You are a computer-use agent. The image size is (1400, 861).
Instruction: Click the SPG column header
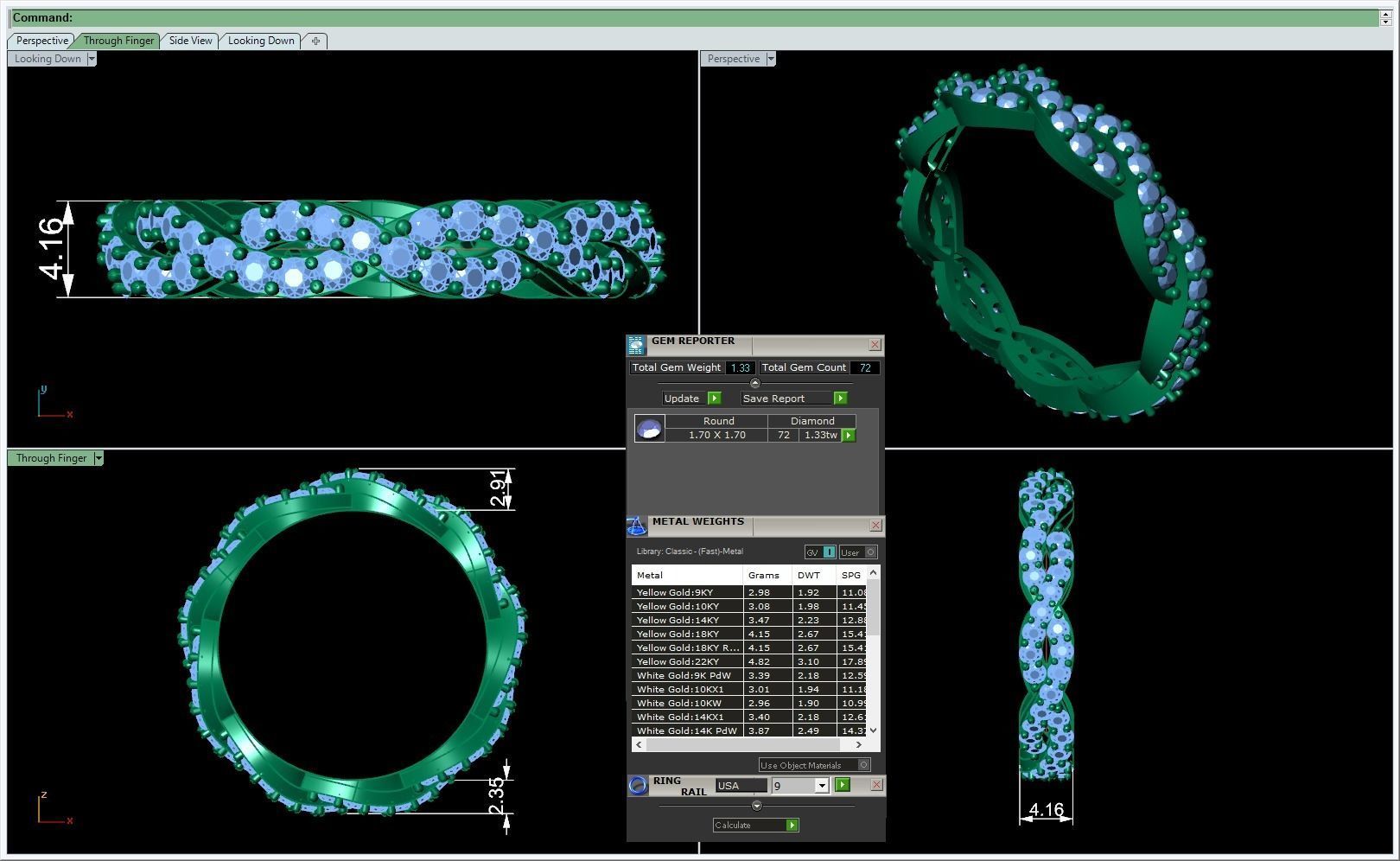851,575
